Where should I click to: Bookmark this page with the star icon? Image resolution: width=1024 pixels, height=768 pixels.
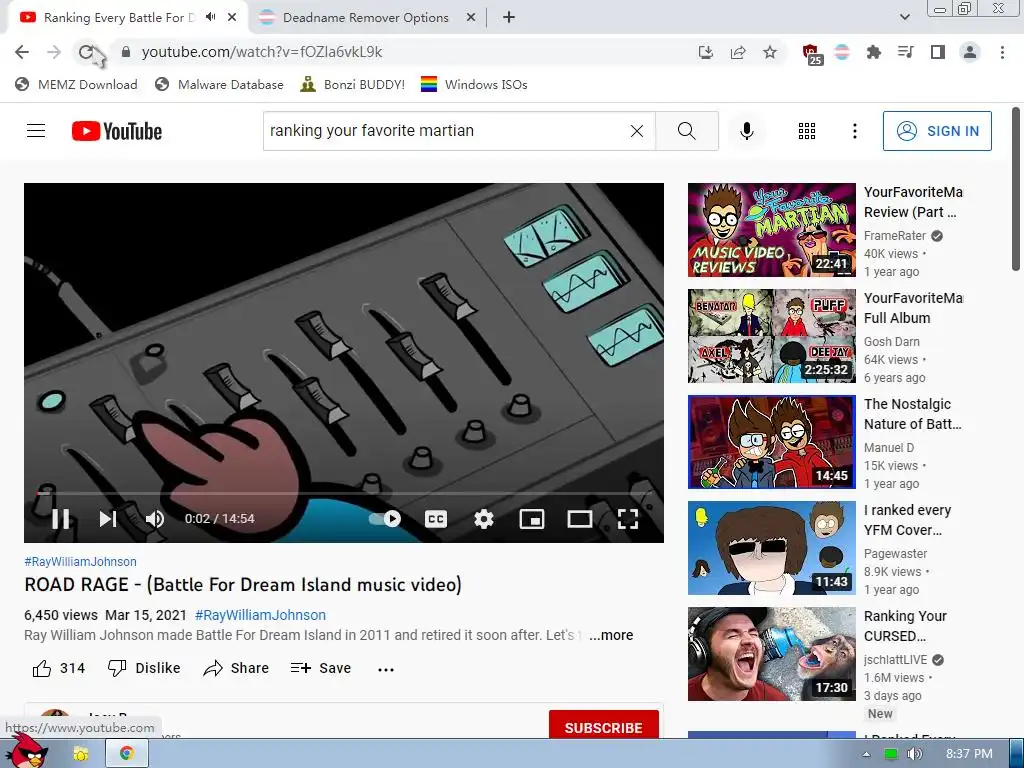pos(770,52)
